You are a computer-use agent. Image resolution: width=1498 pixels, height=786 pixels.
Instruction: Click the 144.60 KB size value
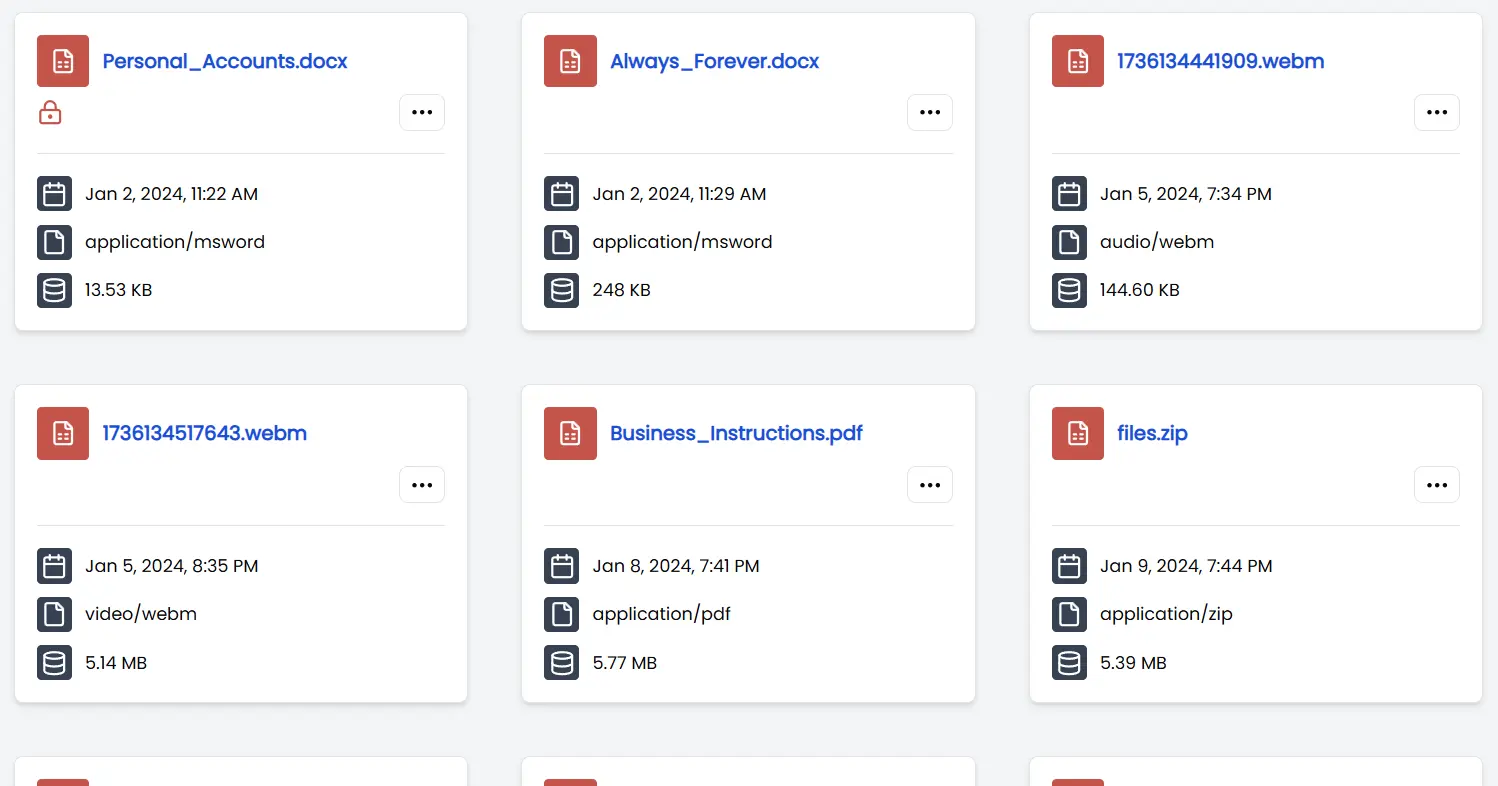pos(1140,290)
